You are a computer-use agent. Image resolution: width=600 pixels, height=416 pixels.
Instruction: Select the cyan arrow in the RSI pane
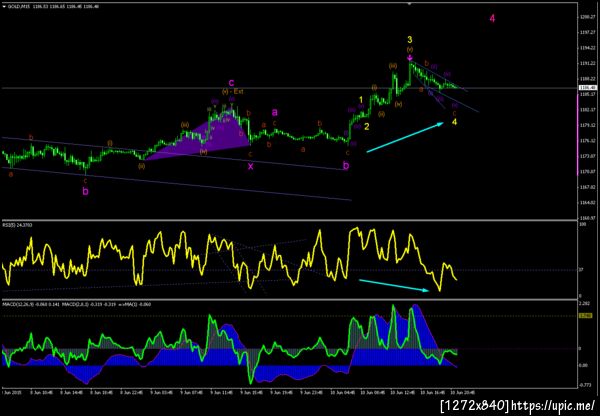(x=394, y=285)
